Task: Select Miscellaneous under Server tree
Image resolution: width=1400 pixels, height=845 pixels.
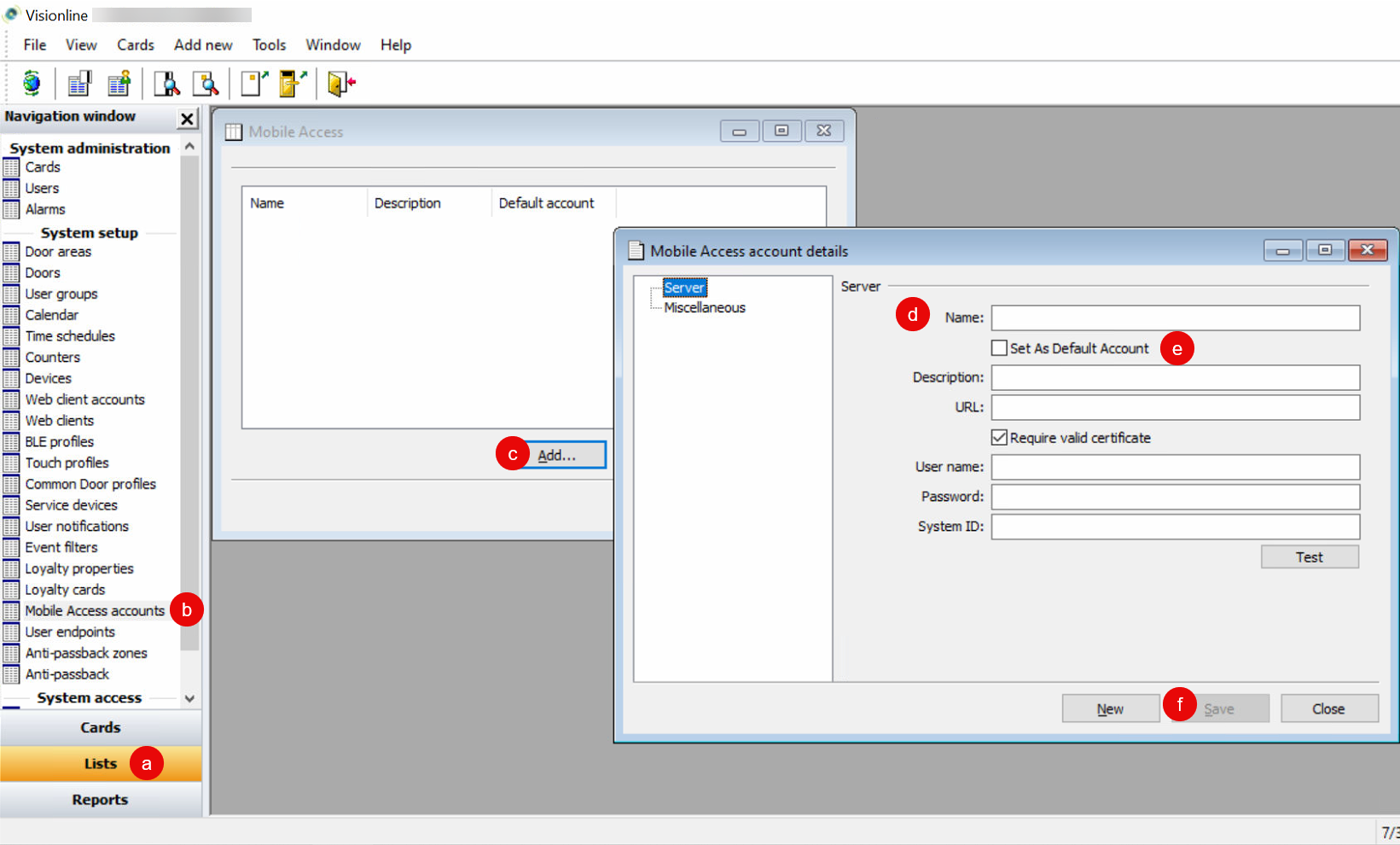Action: click(704, 307)
